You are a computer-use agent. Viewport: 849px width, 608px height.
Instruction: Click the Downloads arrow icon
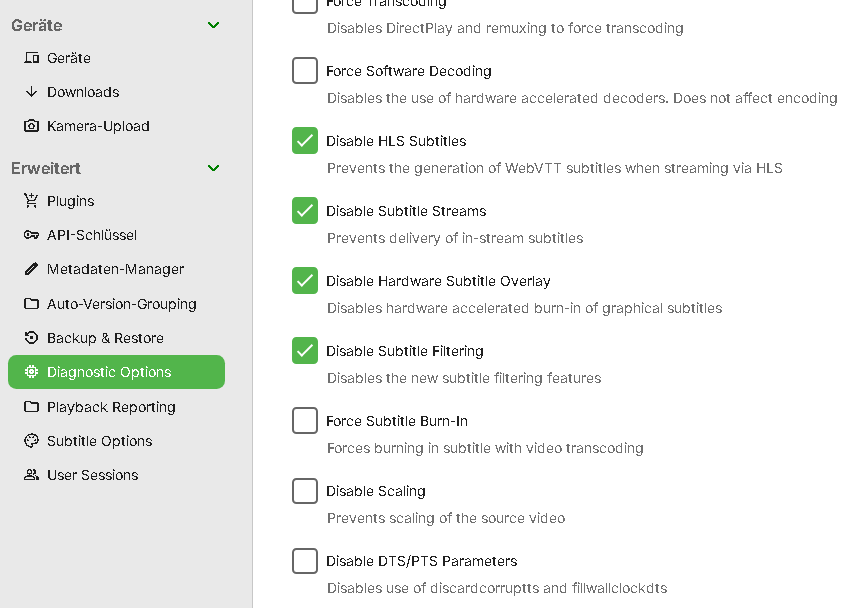pyautogui.click(x=31, y=92)
